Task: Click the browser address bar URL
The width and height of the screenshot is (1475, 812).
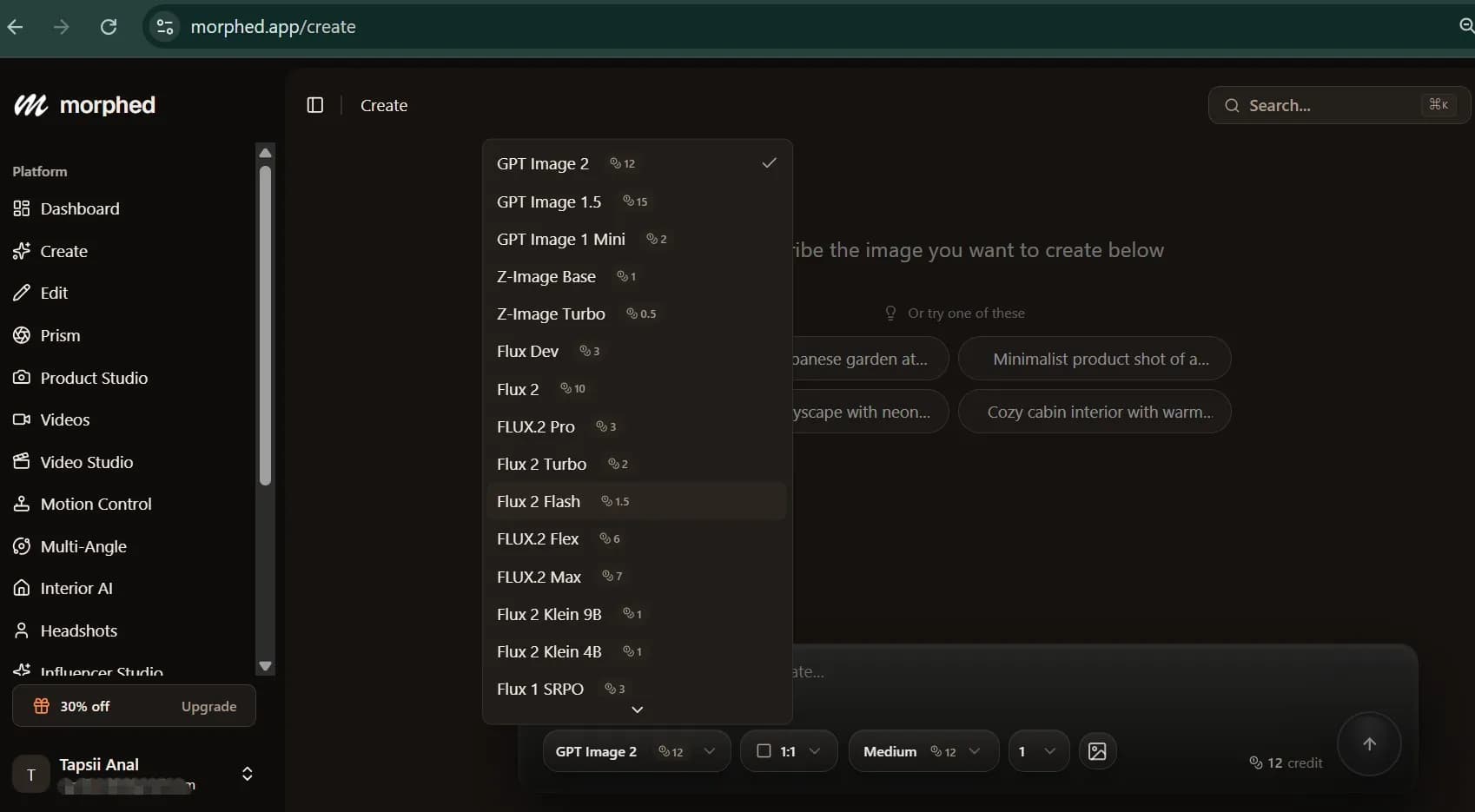Action: tap(273, 27)
